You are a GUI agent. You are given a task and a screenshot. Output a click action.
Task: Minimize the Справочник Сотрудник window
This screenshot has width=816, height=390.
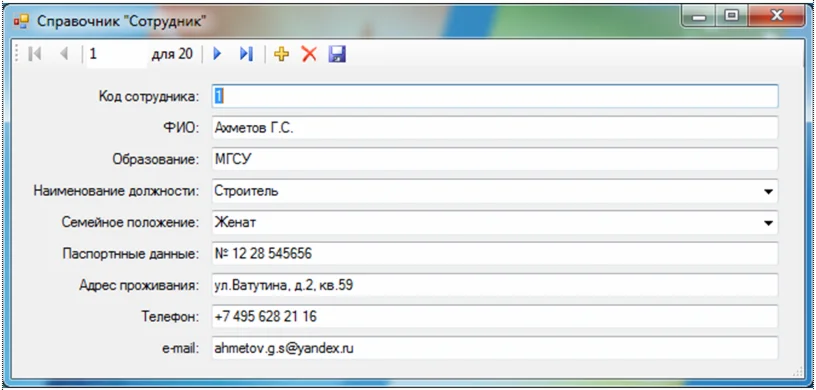(699, 17)
